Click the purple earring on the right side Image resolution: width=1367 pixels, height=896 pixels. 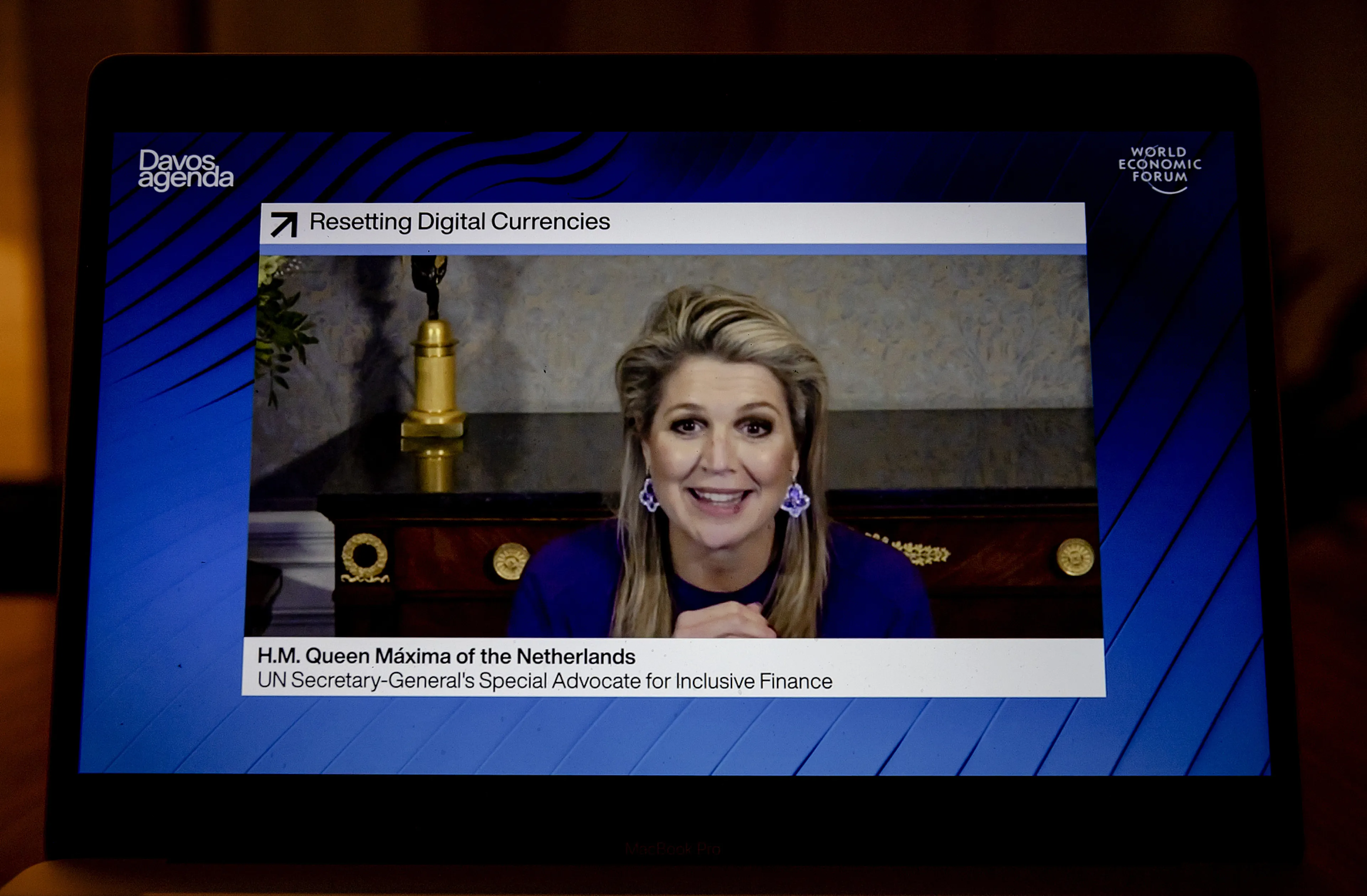click(796, 499)
